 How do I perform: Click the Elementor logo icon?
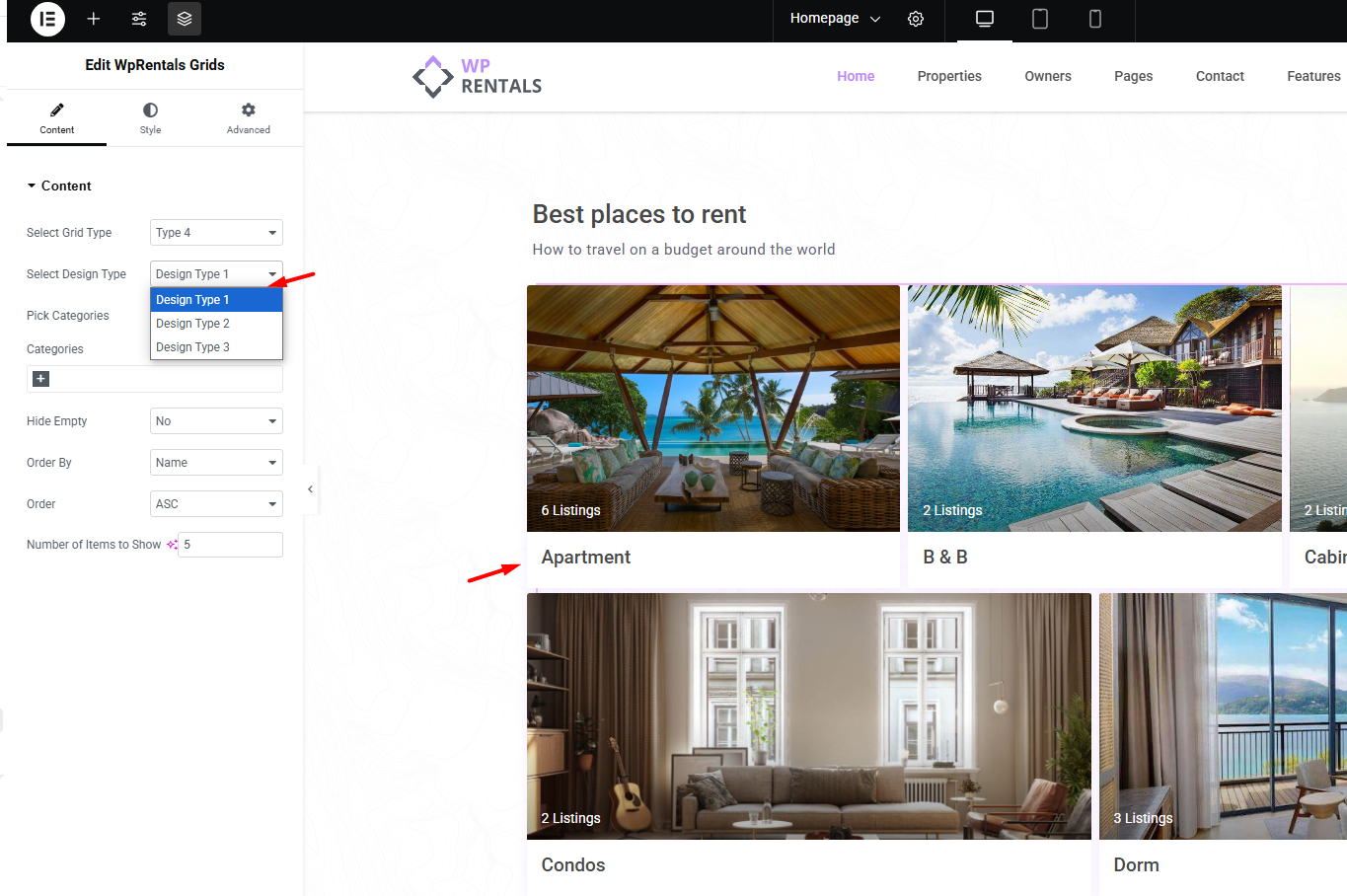47,19
